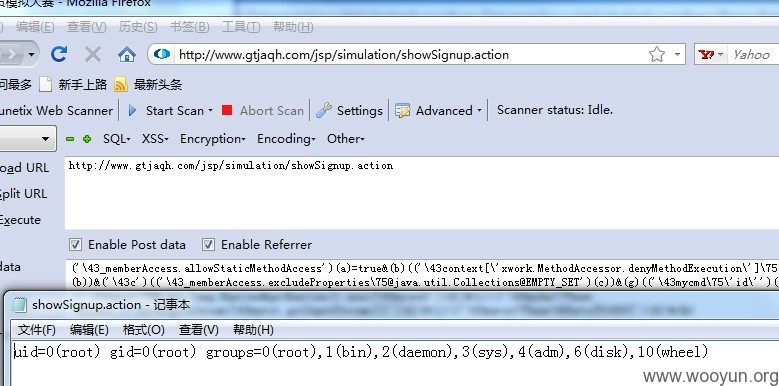Click the back/forward history dropdown arrow
The width and height of the screenshot is (779, 386).
(x=32, y=54)
